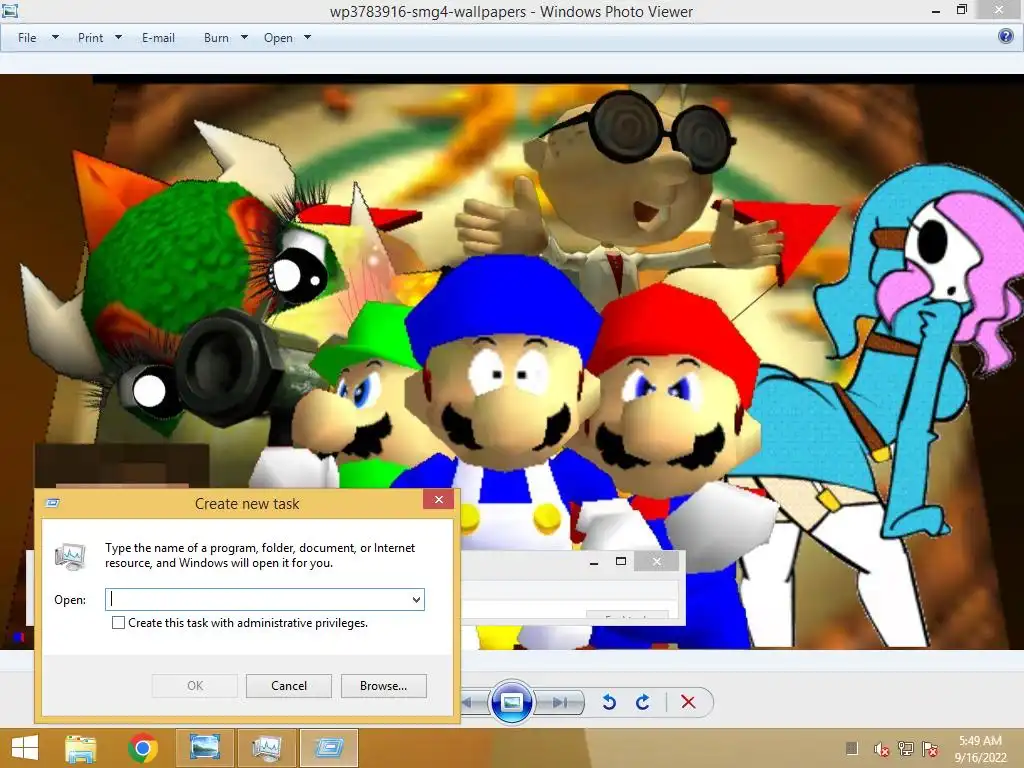The image size is (1024, 768).
Task: Click OK in Create new task
Action: point(195,686)
